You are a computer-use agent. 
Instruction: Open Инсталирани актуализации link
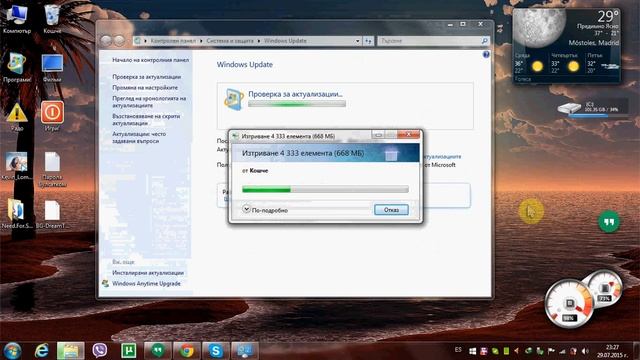(x=148, y=273)
